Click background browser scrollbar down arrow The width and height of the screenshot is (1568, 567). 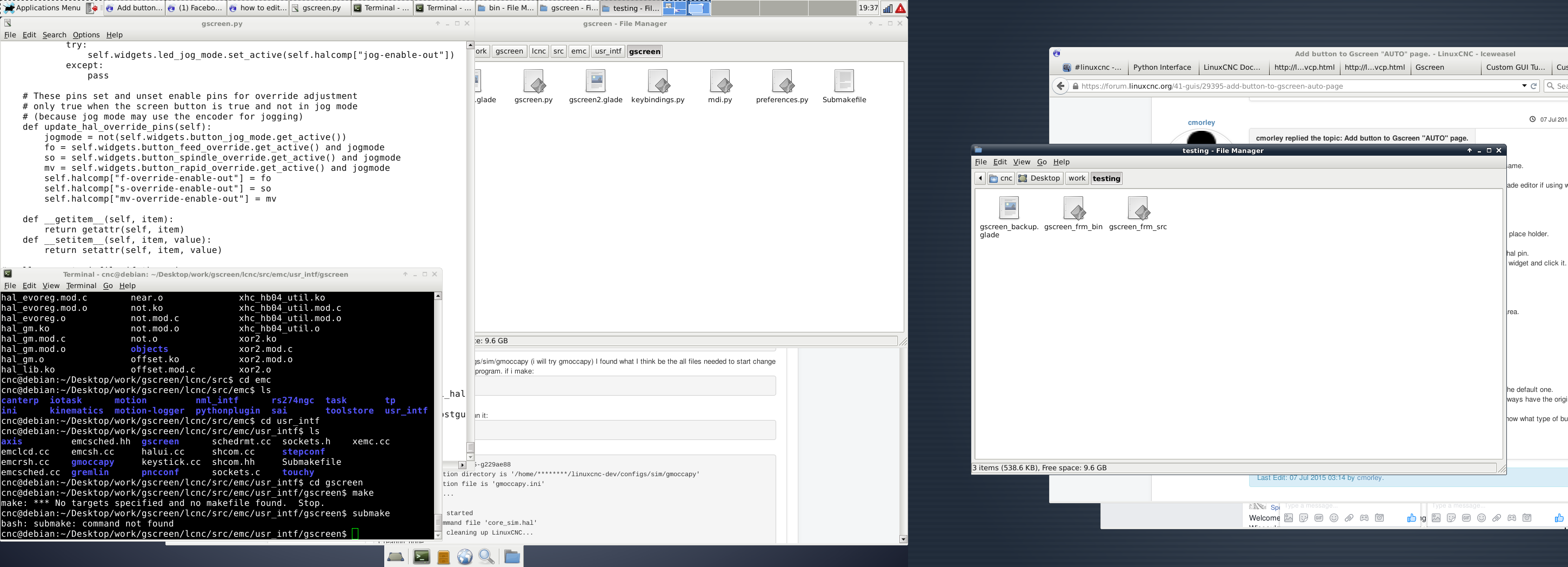coord(903,539)
